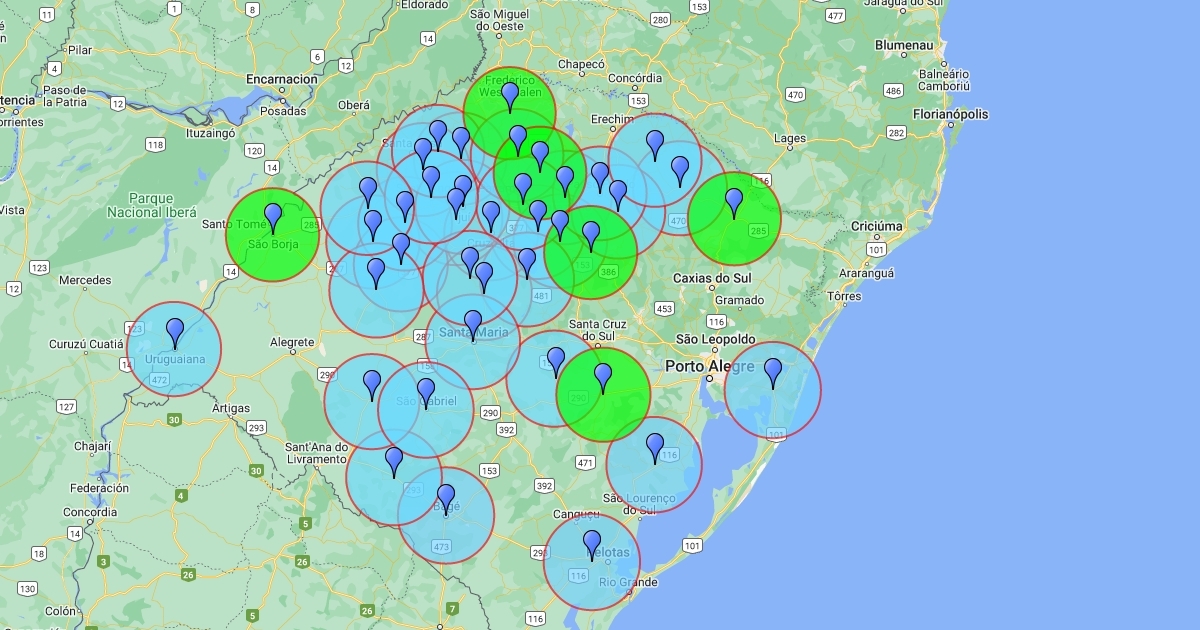Select the pin in green circle near Caxias do Sul
Image resolution: width=1200 pixels, height=630 pixels.
734,203
